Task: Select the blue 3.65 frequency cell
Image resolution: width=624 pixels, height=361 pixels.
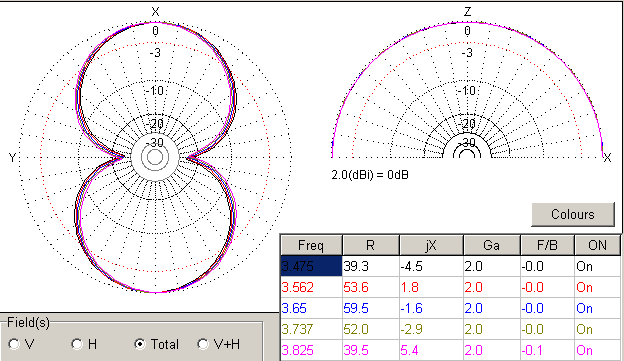Action: pos(311,308)
